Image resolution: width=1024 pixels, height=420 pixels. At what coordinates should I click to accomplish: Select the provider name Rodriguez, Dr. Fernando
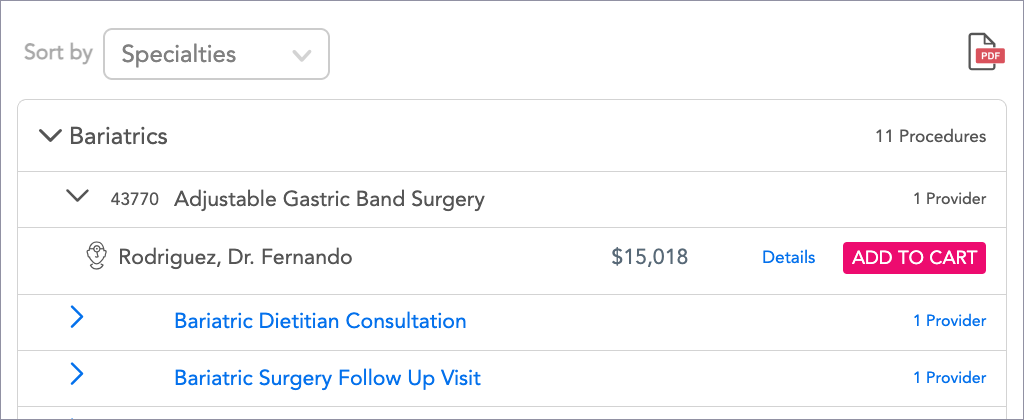[x=235, y=257]
